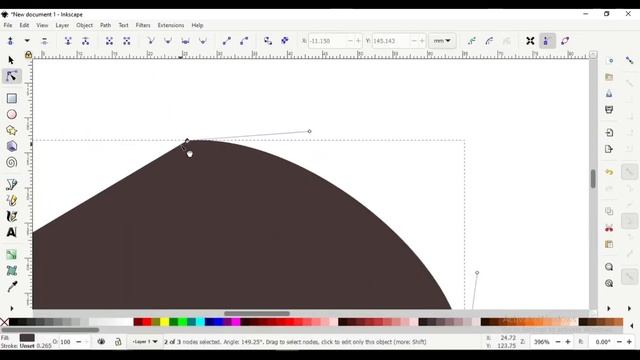The height and width of the screenshot is (360, 640).
Task: Click Join endnodes with segment icon
Action: coord(109,41)
